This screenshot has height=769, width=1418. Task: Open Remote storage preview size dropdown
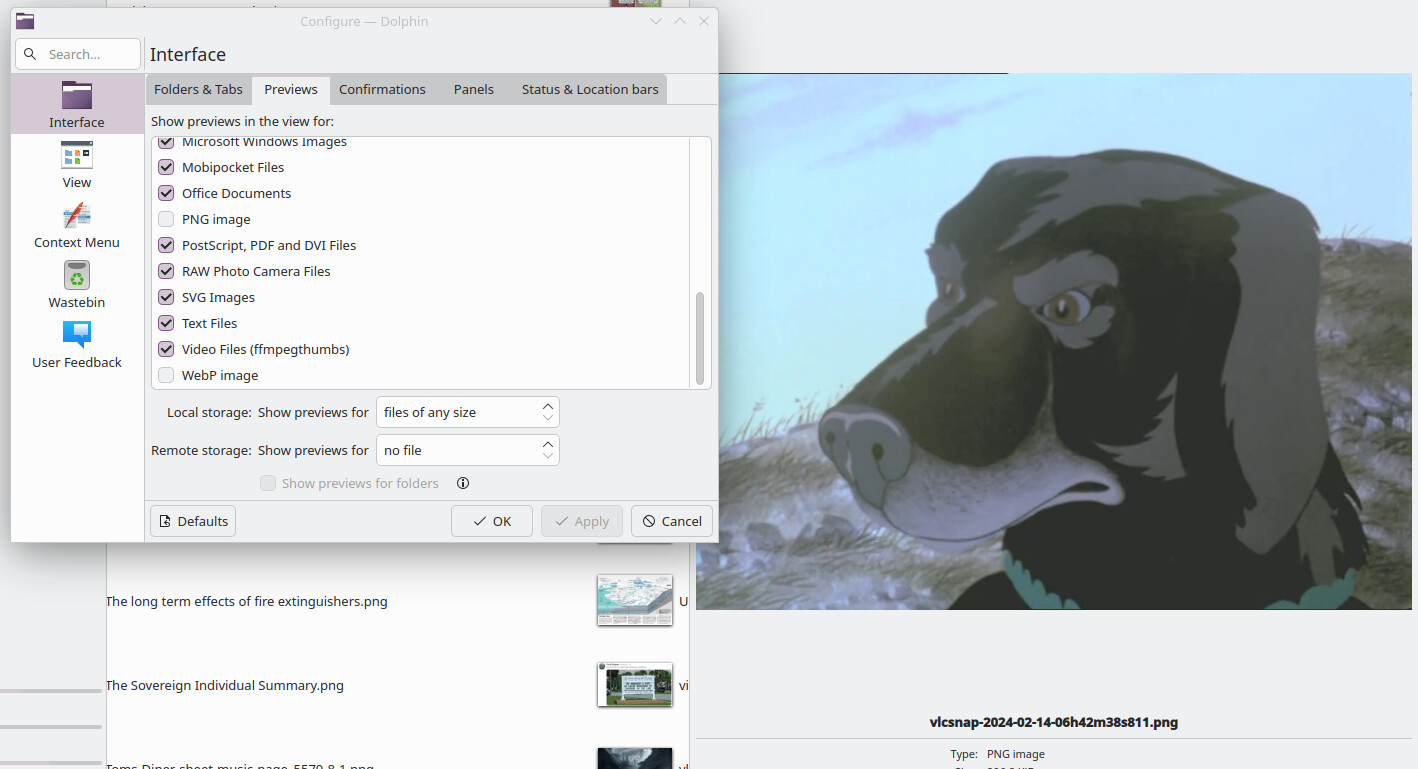467,450
